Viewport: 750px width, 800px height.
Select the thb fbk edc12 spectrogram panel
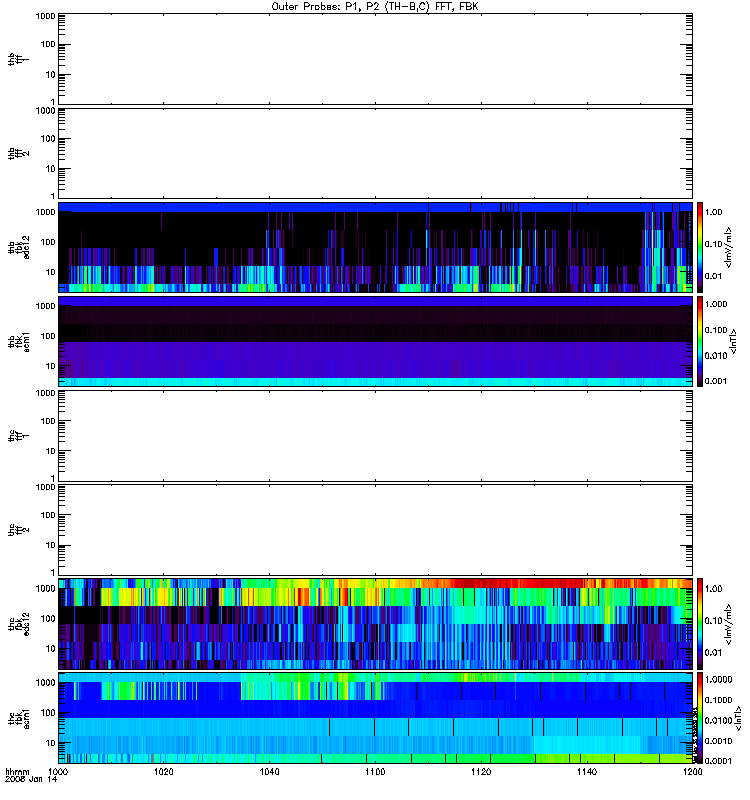pos(375,247)
